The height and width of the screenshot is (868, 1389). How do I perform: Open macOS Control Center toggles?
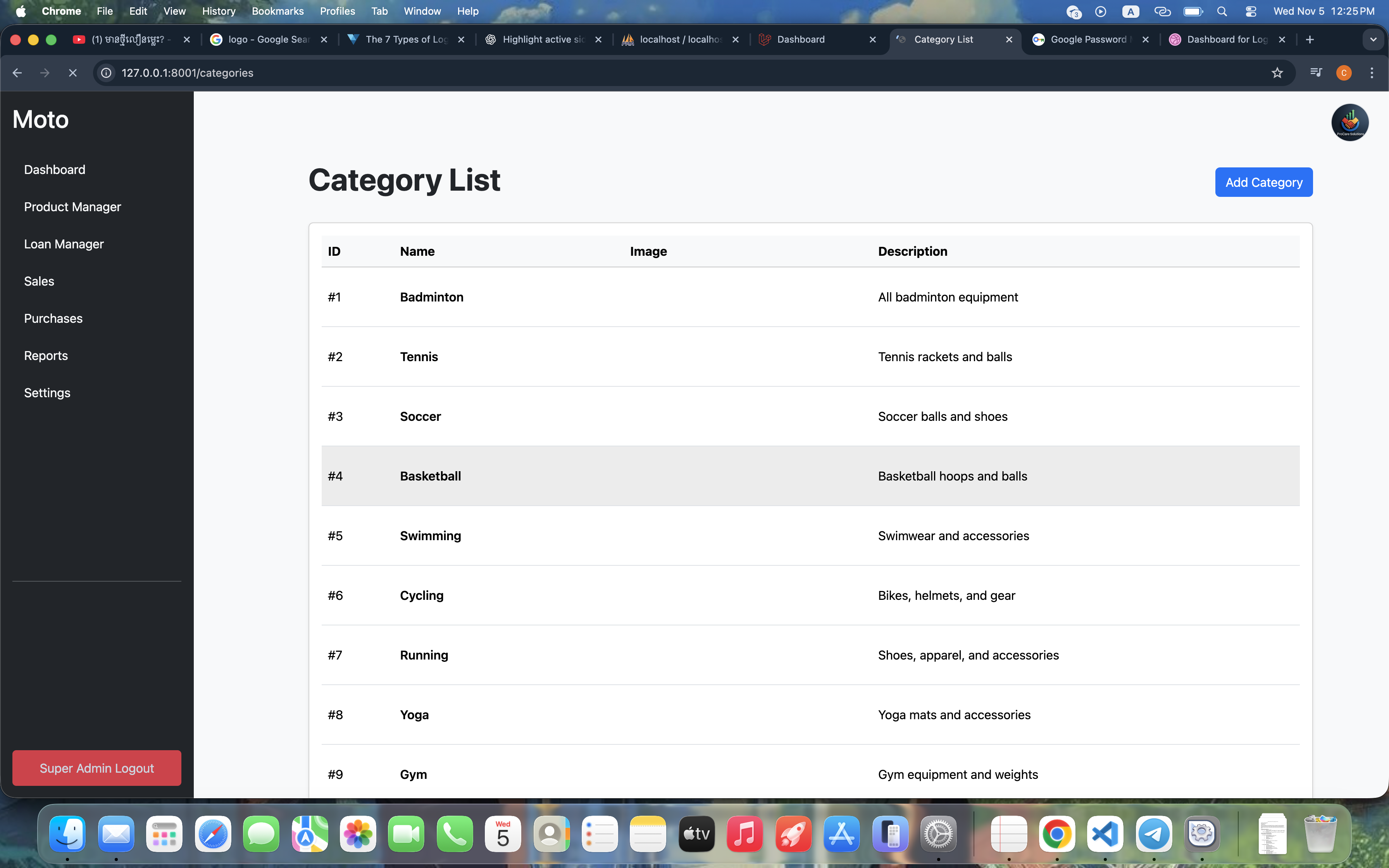tap(1251, 12)
